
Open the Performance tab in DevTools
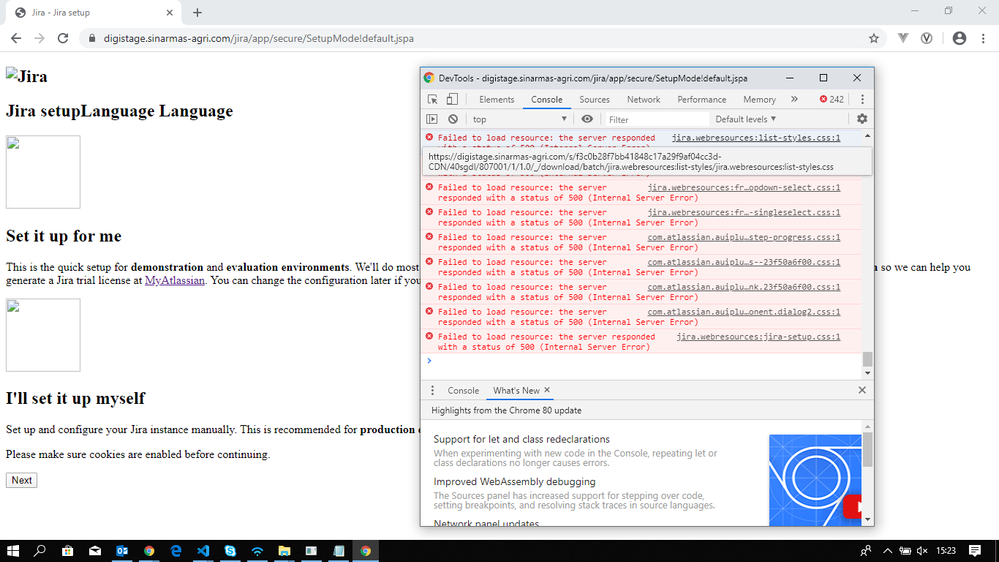click(x=701, y=99)
